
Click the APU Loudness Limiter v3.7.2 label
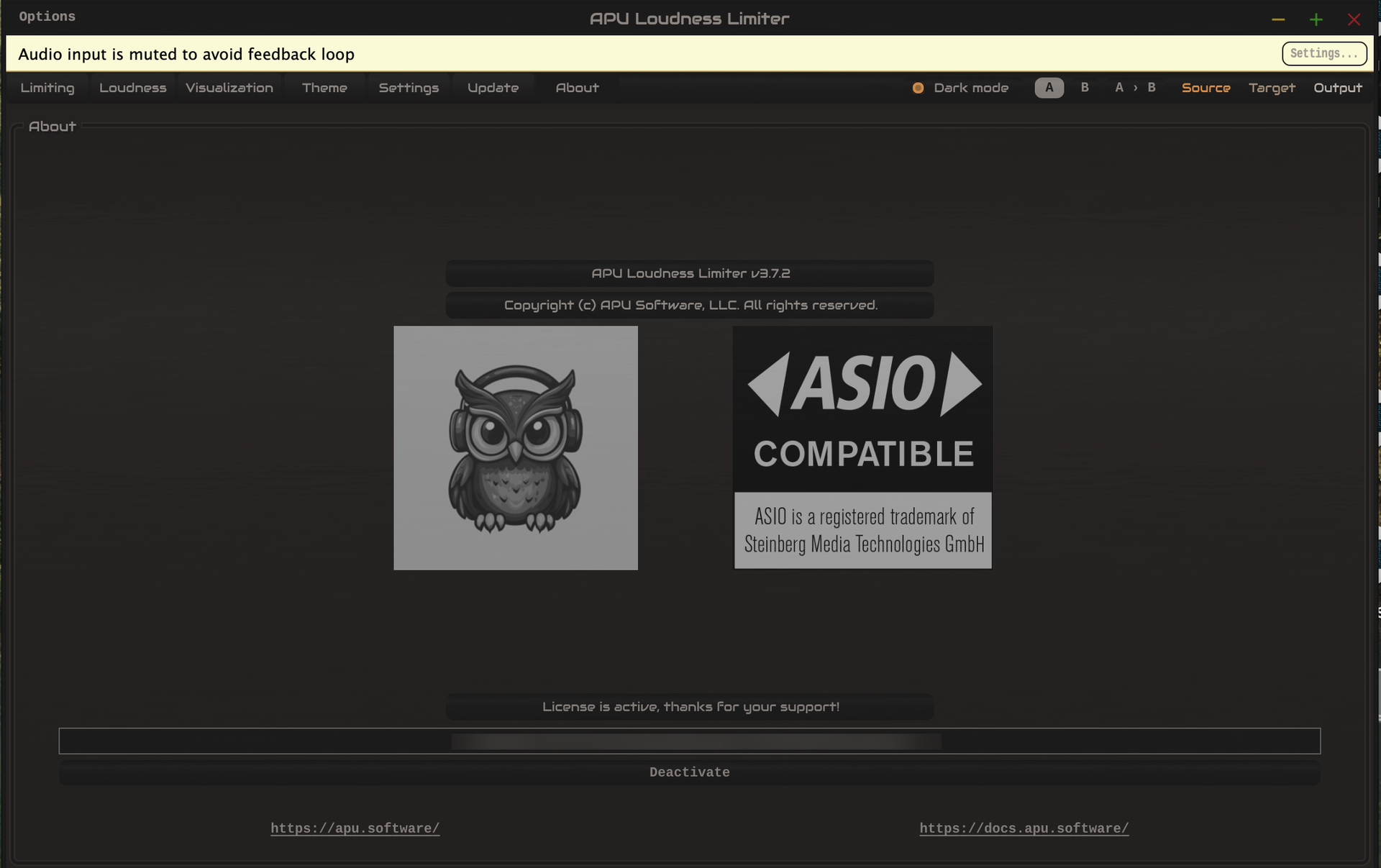click(x=690, y=273)
